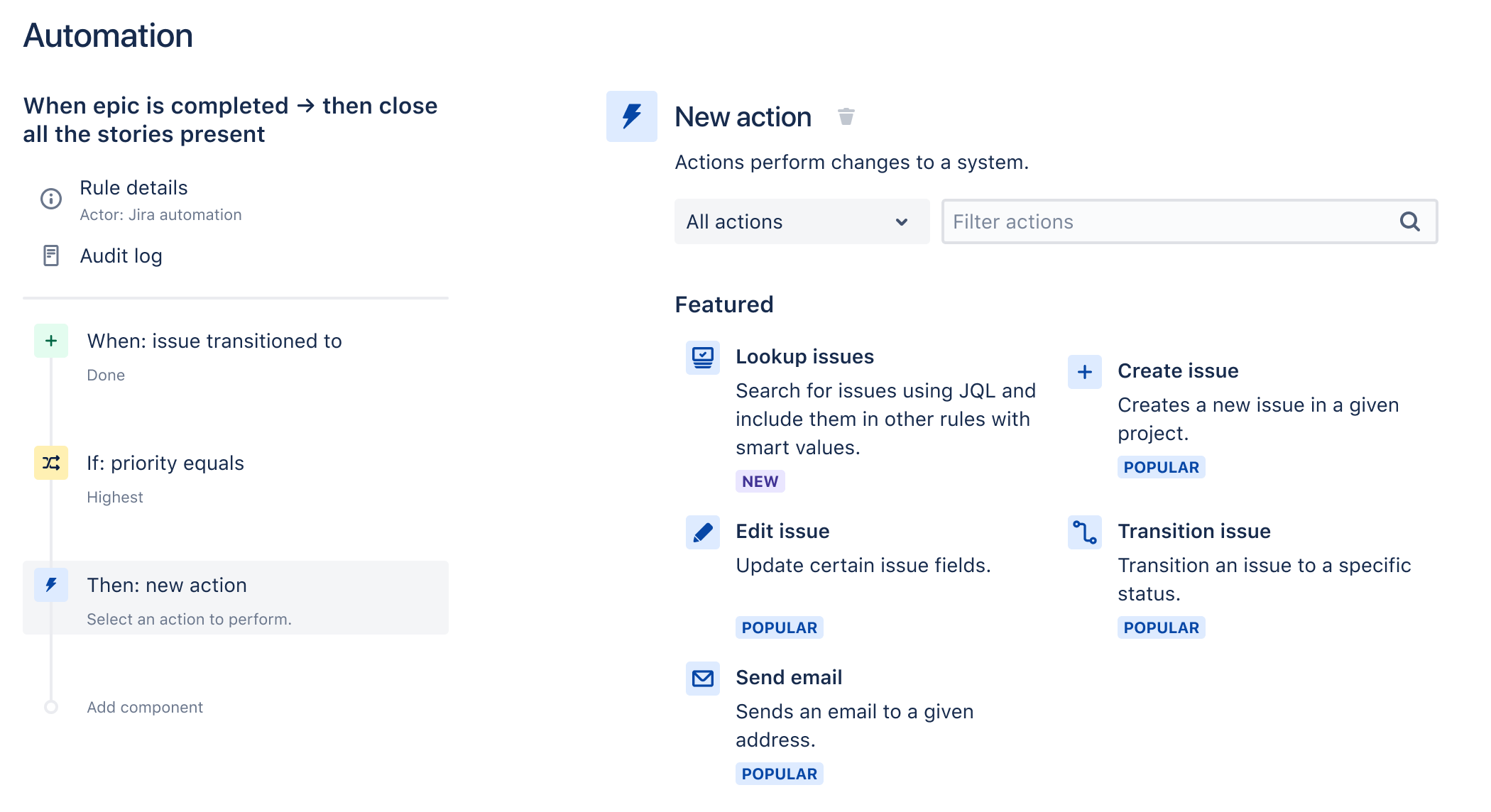The height and width of the screenshot is (812, 1491).
Task: Click the Add component link
Action: [x=145, y=707]
